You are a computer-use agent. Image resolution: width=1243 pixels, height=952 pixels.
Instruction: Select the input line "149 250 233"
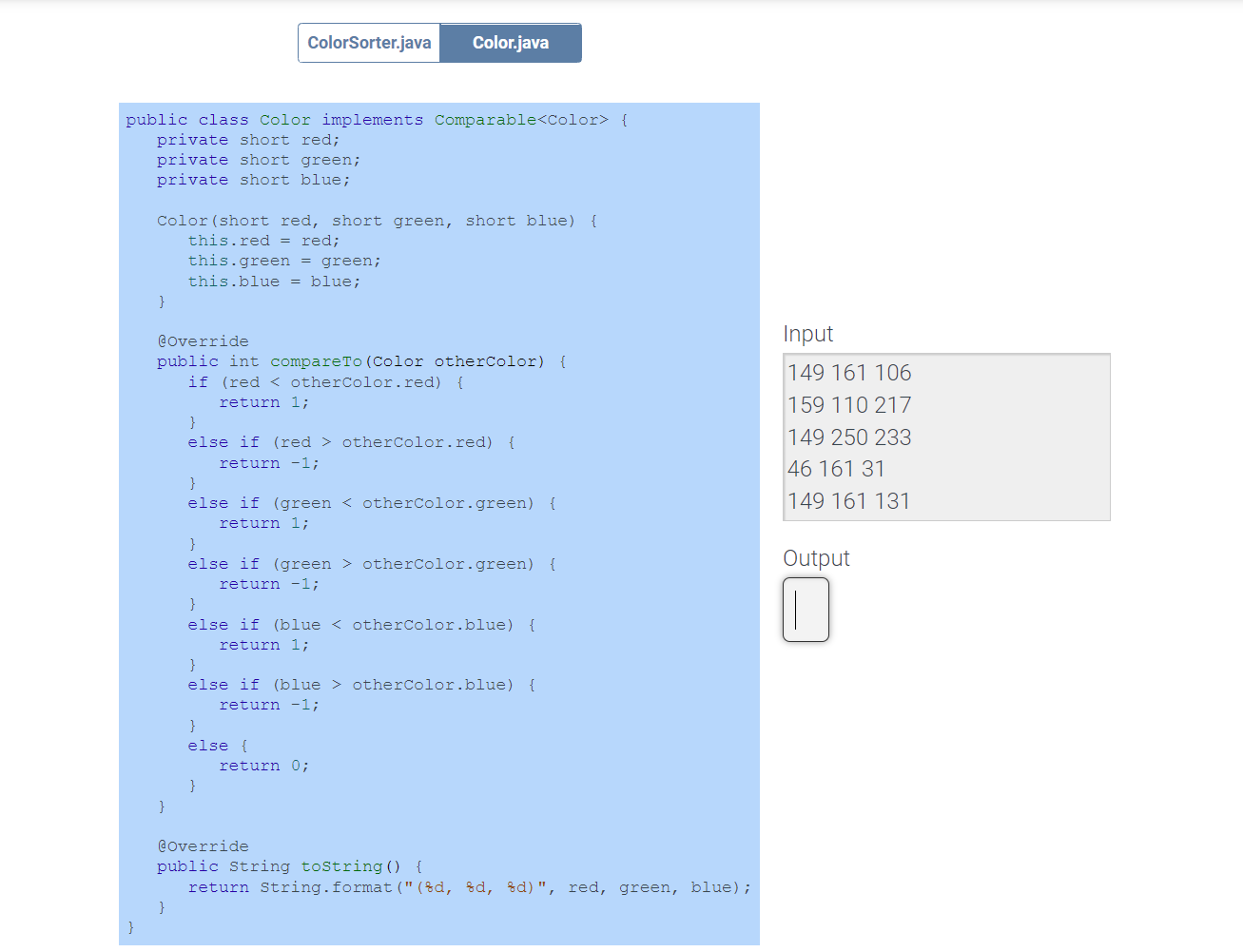tap(849, 437)
